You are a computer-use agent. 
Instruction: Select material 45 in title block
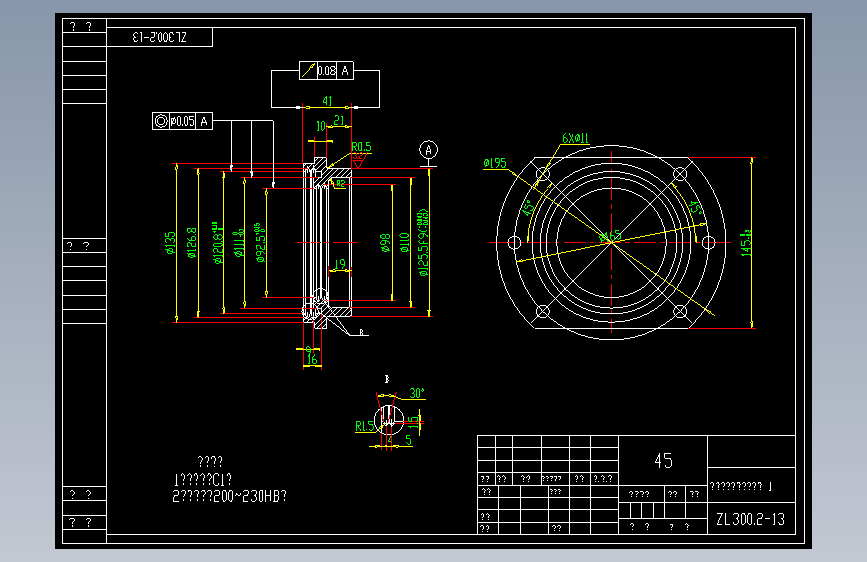point(664,461)
